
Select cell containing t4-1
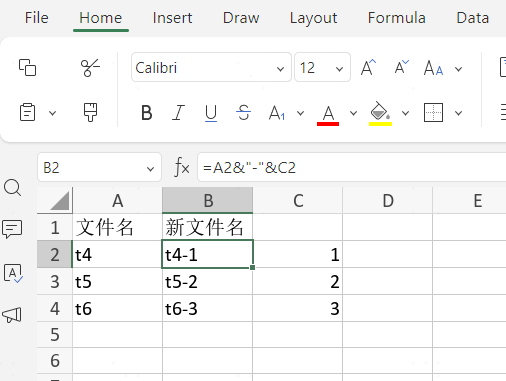(x=208, y=254)
